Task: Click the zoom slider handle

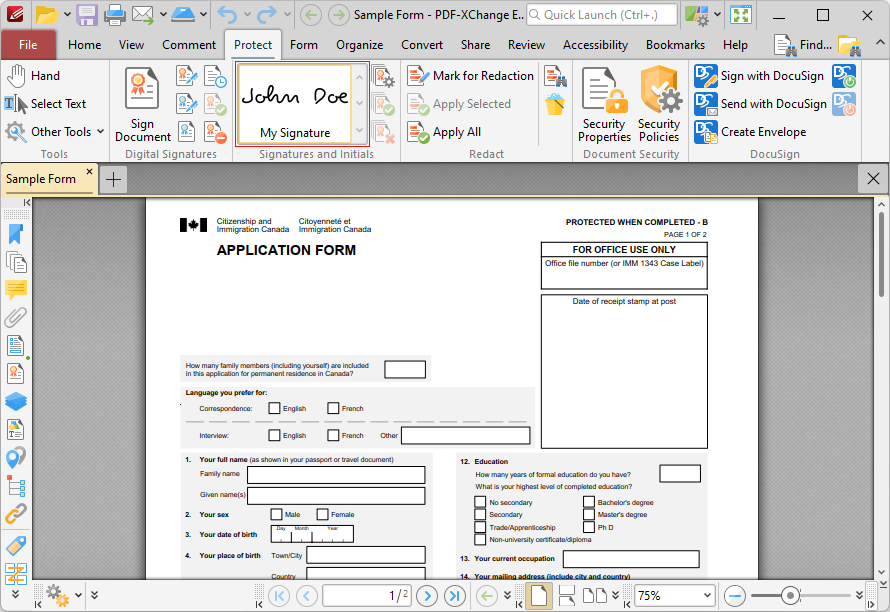Action: point(790,596)
